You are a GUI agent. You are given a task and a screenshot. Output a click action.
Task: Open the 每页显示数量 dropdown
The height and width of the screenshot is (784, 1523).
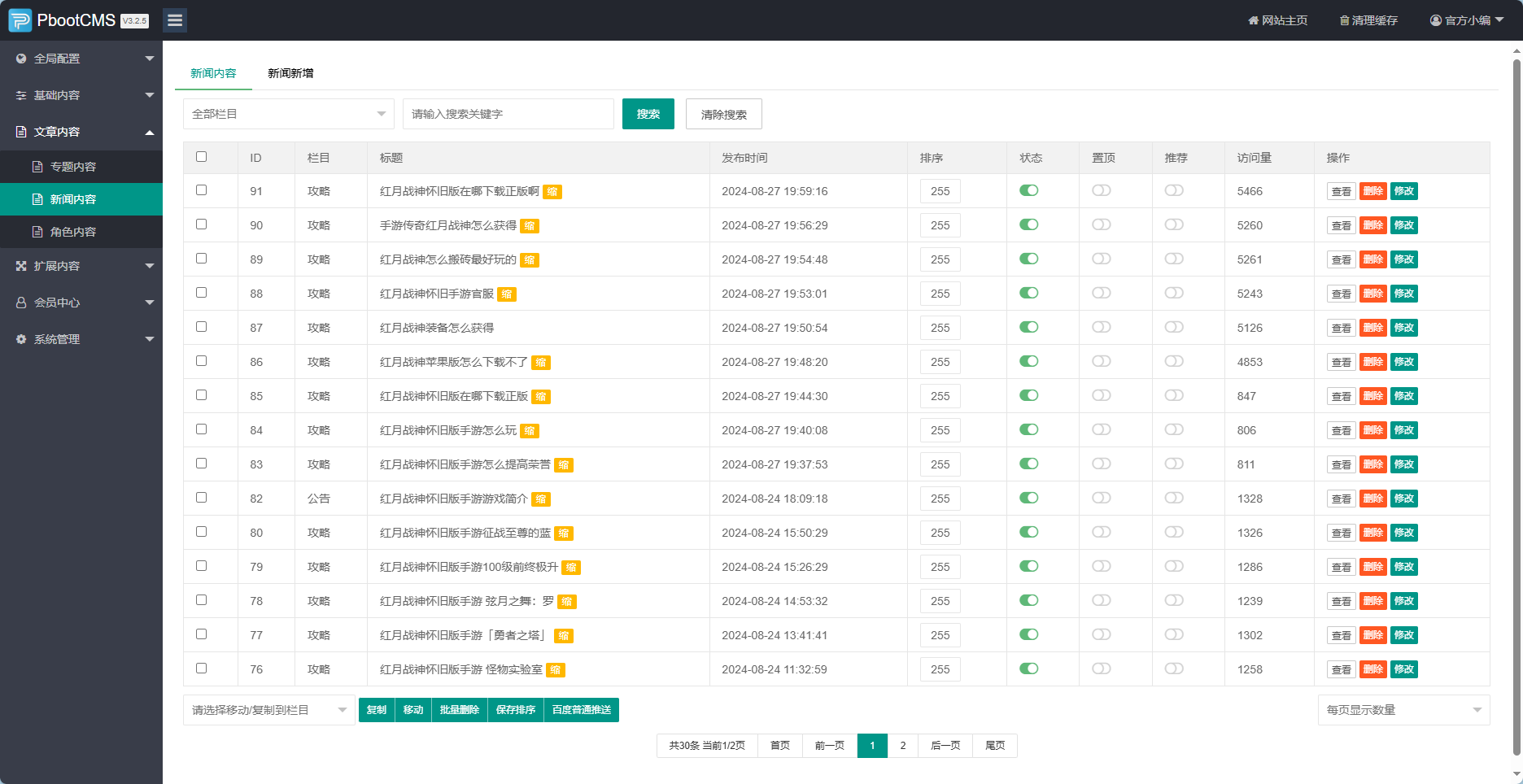(x=1403, y=710)
